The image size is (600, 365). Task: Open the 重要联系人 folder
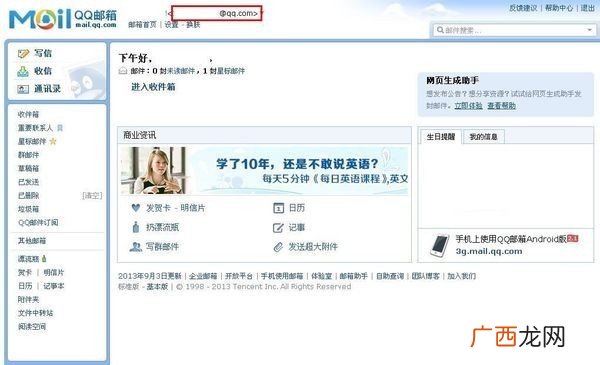(x=35, y=128)
